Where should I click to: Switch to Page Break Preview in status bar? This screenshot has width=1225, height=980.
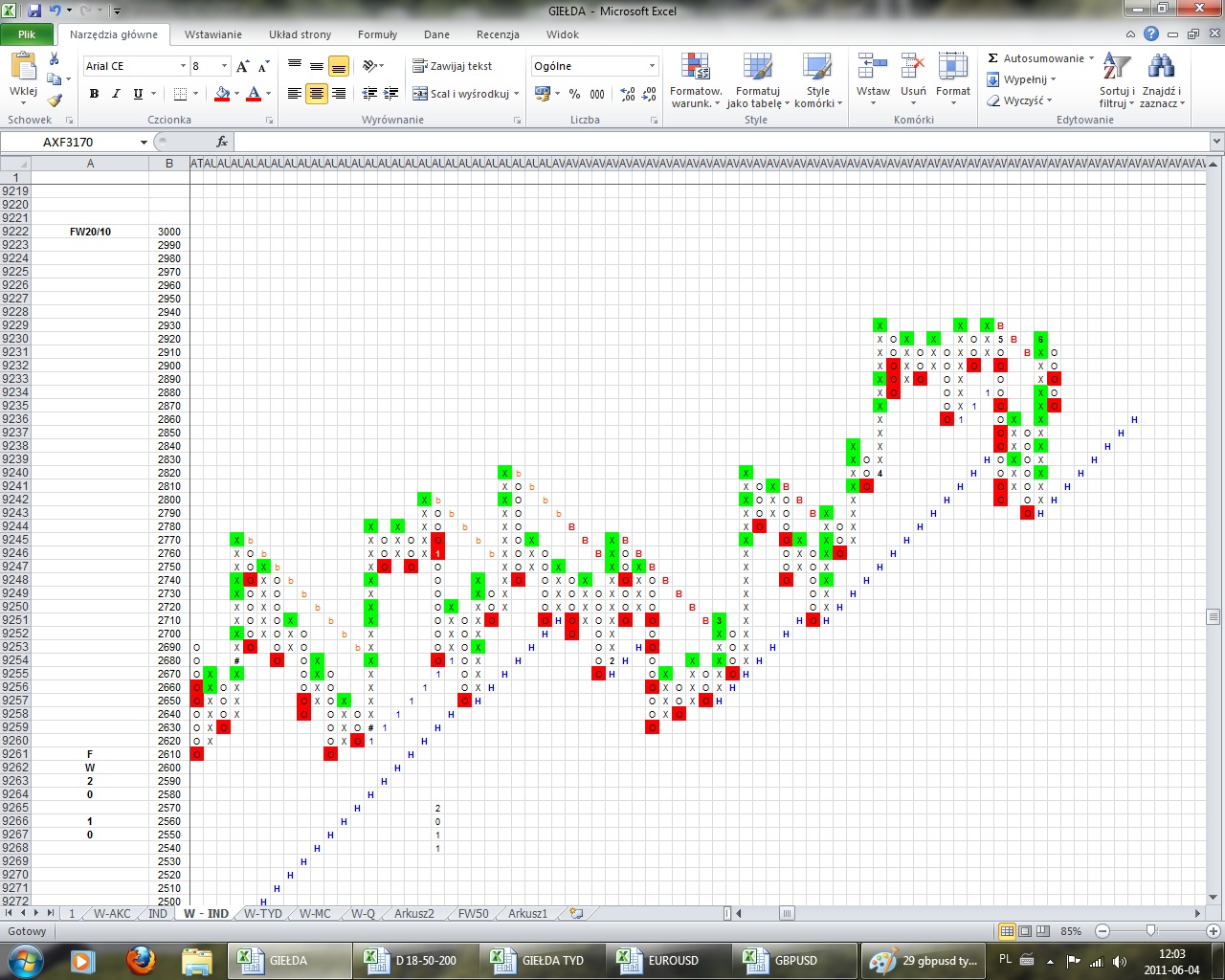pyautogui.click(x=1043, y=931)
